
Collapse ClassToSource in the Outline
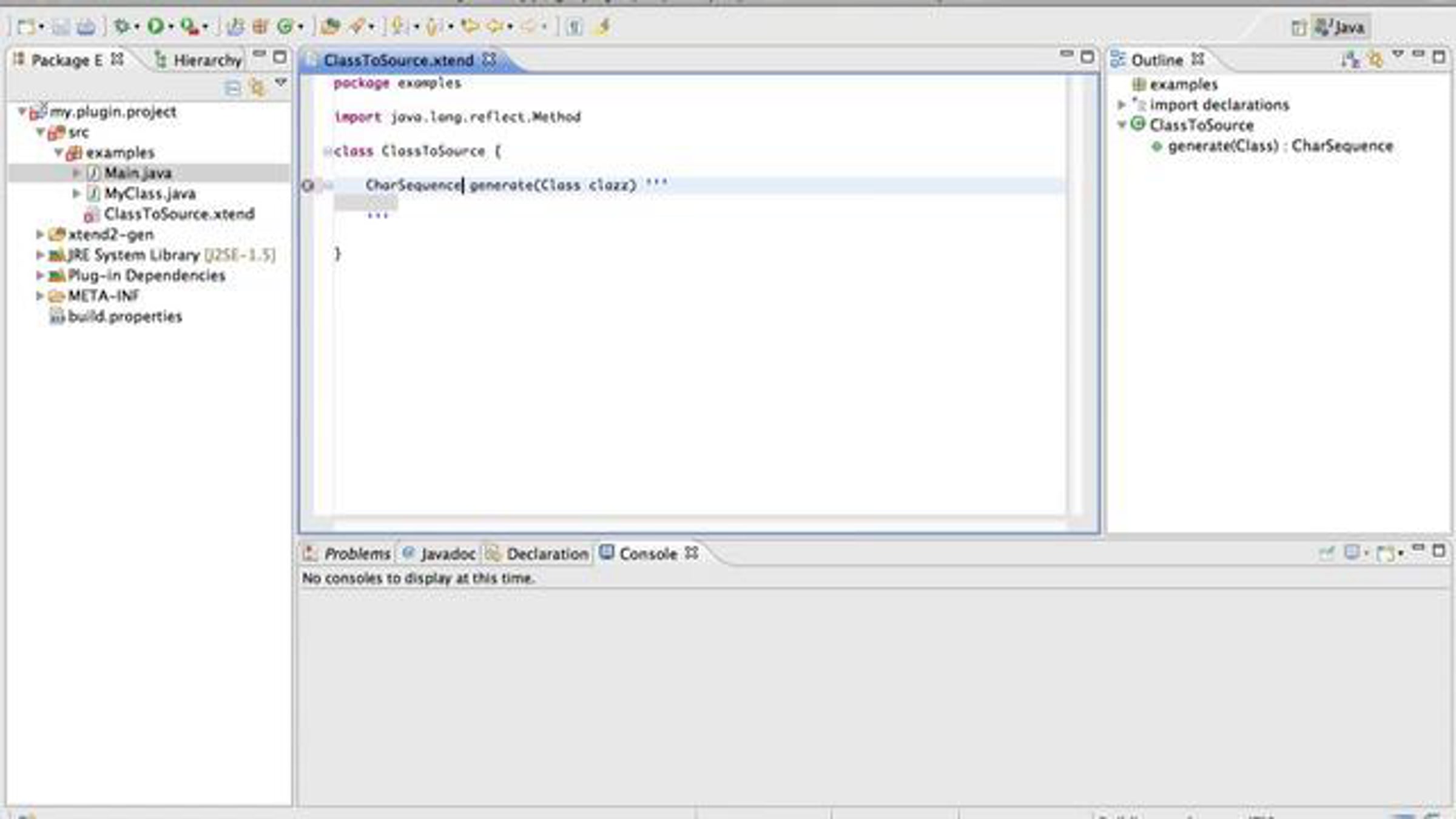point(1122,125)
